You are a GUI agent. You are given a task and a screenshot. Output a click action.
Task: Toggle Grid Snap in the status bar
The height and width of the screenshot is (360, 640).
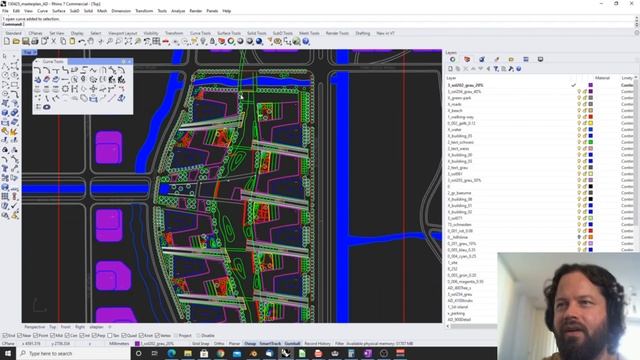(x=200, y=344)
